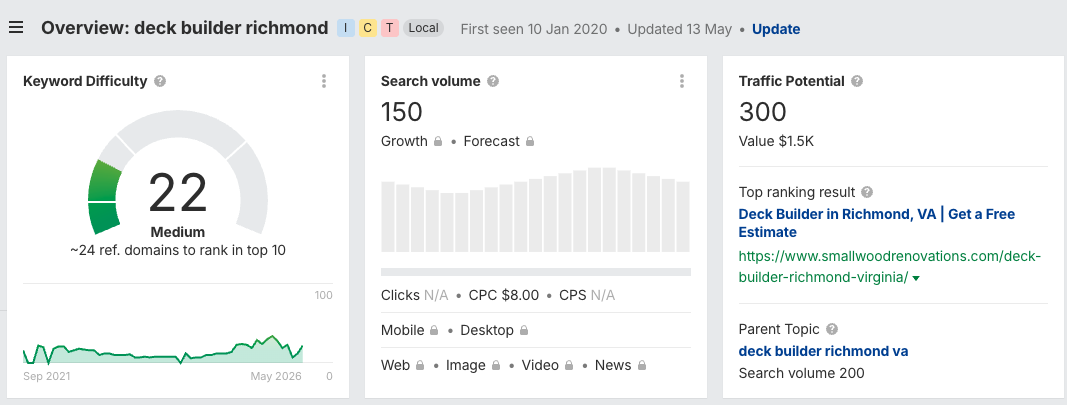Open the hamburger menu
This screenshot has width=1067, height=405.
[16, 28]
